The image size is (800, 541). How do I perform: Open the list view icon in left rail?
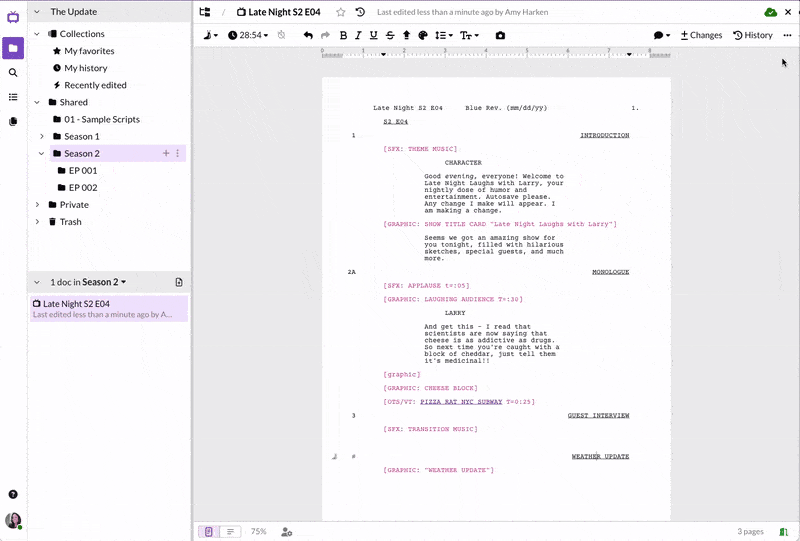point(13,97)
